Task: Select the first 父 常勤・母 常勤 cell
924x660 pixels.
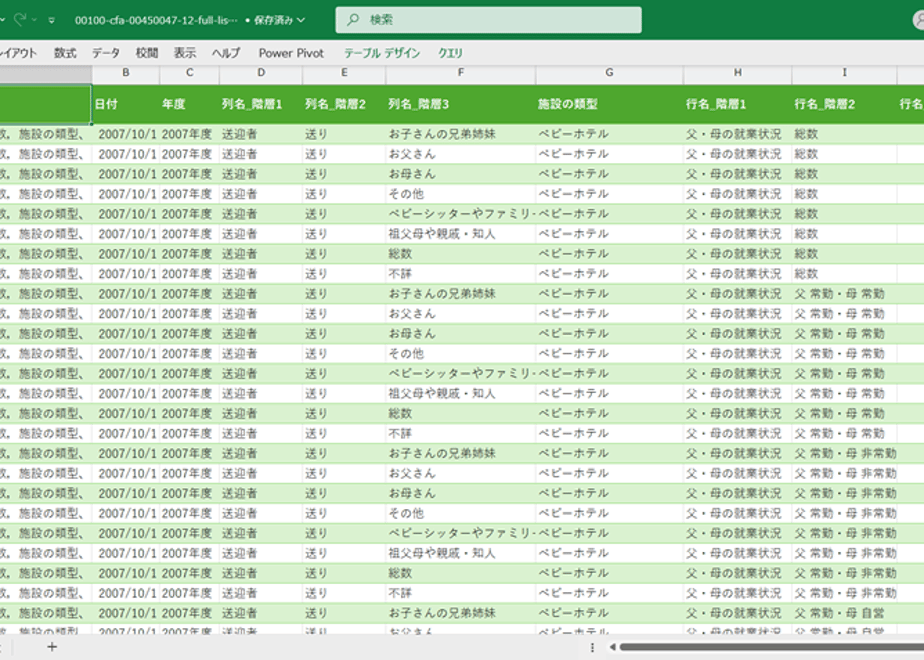Action: (844, 294)
